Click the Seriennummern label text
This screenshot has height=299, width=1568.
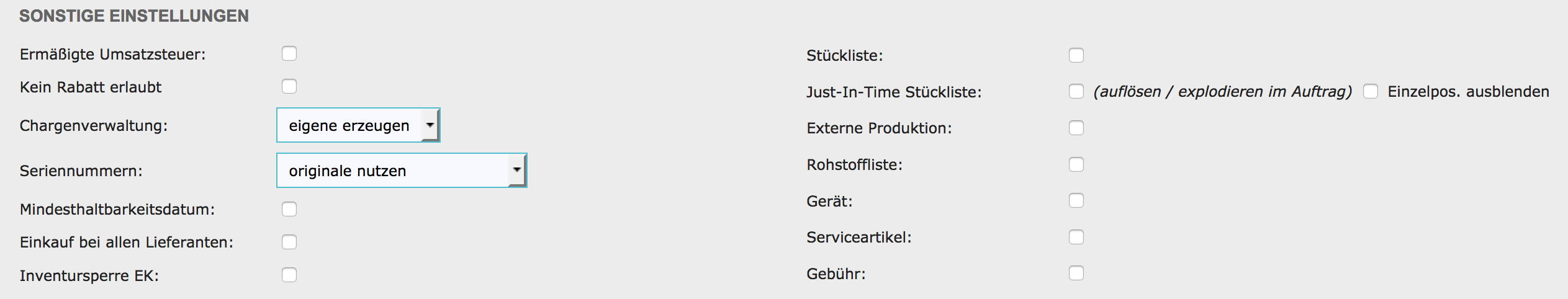click(x=81, y=171)
